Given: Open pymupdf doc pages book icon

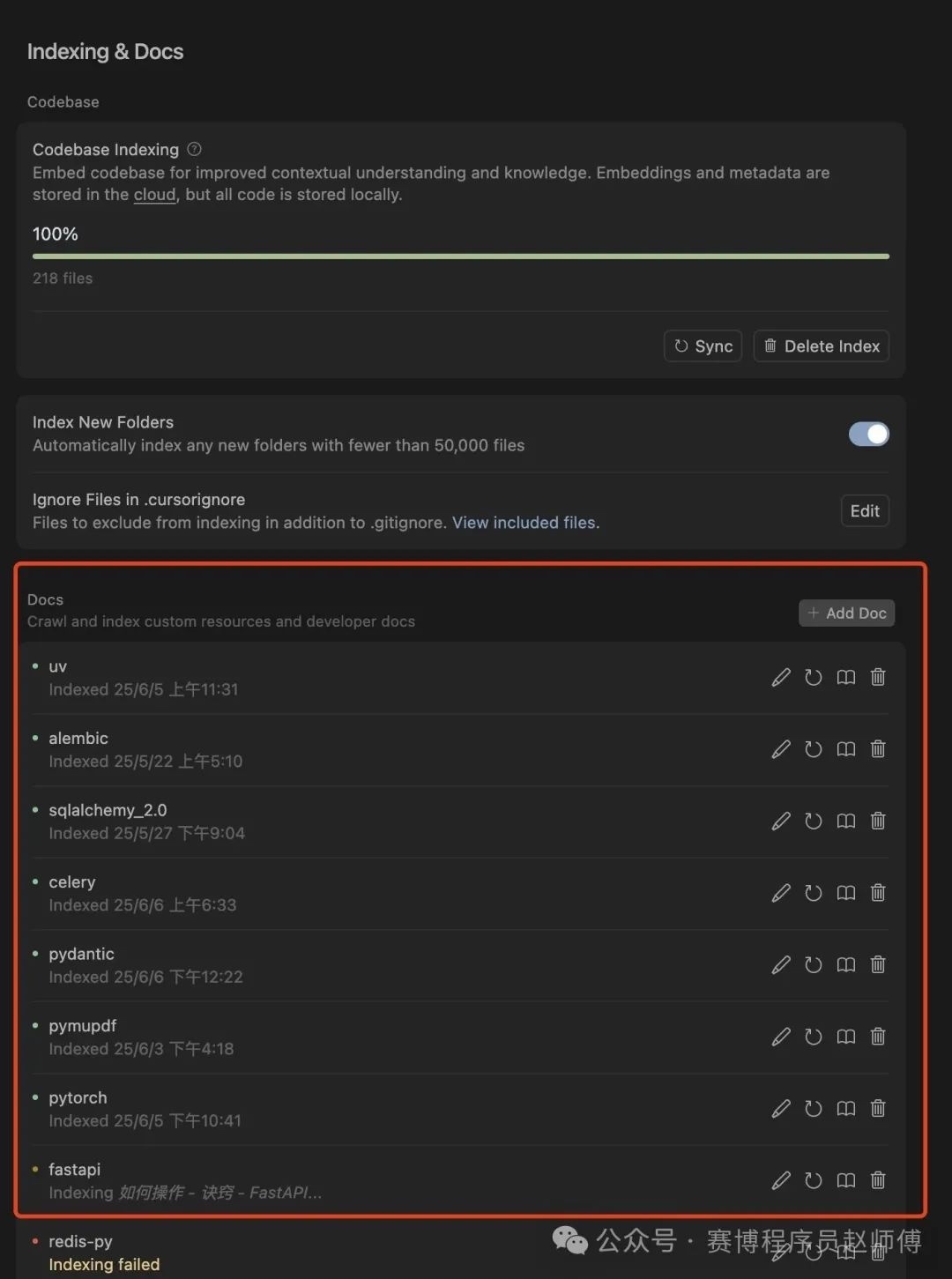Looking at the screenshot, I should [x=846, y=1037].
